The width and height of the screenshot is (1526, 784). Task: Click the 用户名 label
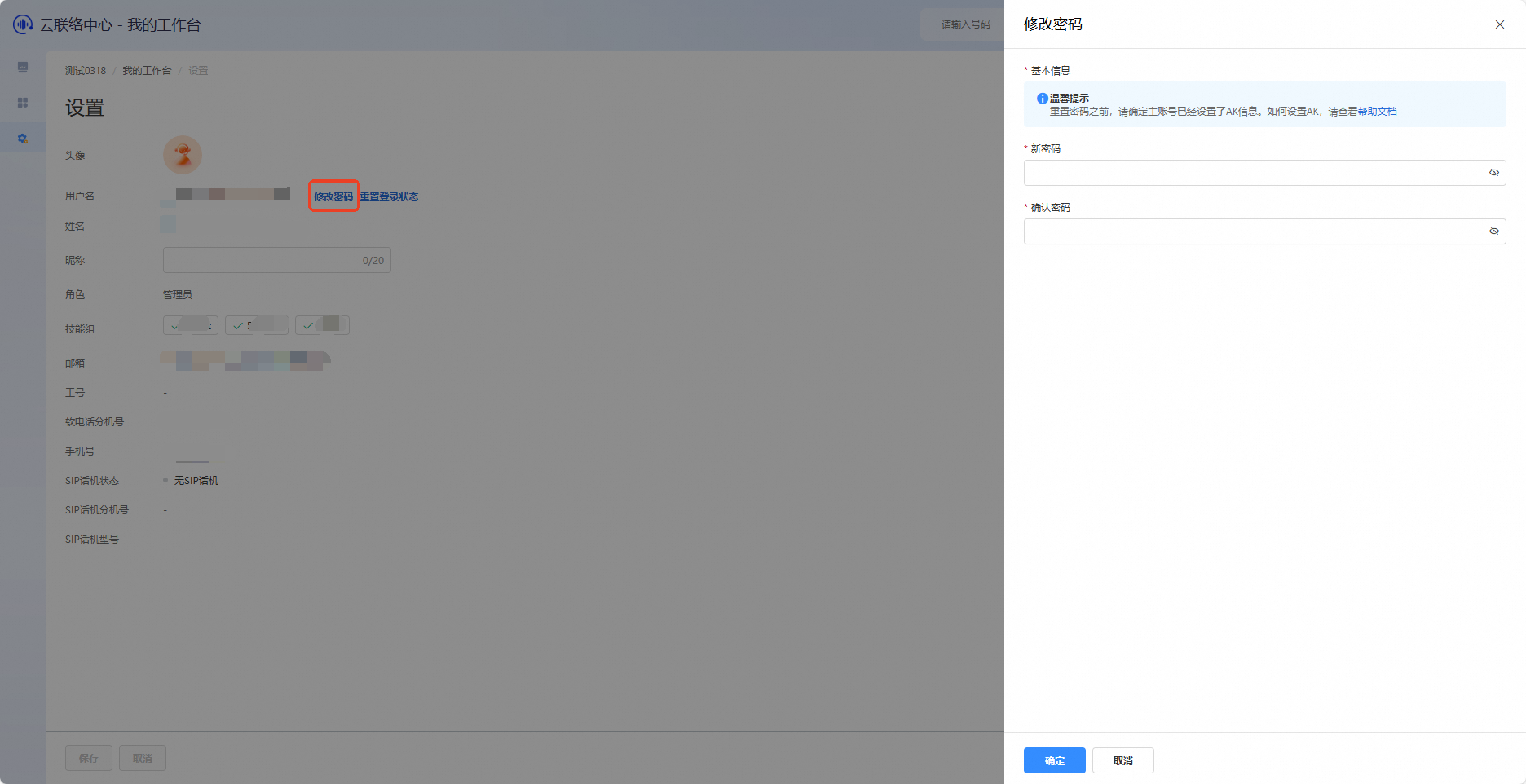[80, 196]
